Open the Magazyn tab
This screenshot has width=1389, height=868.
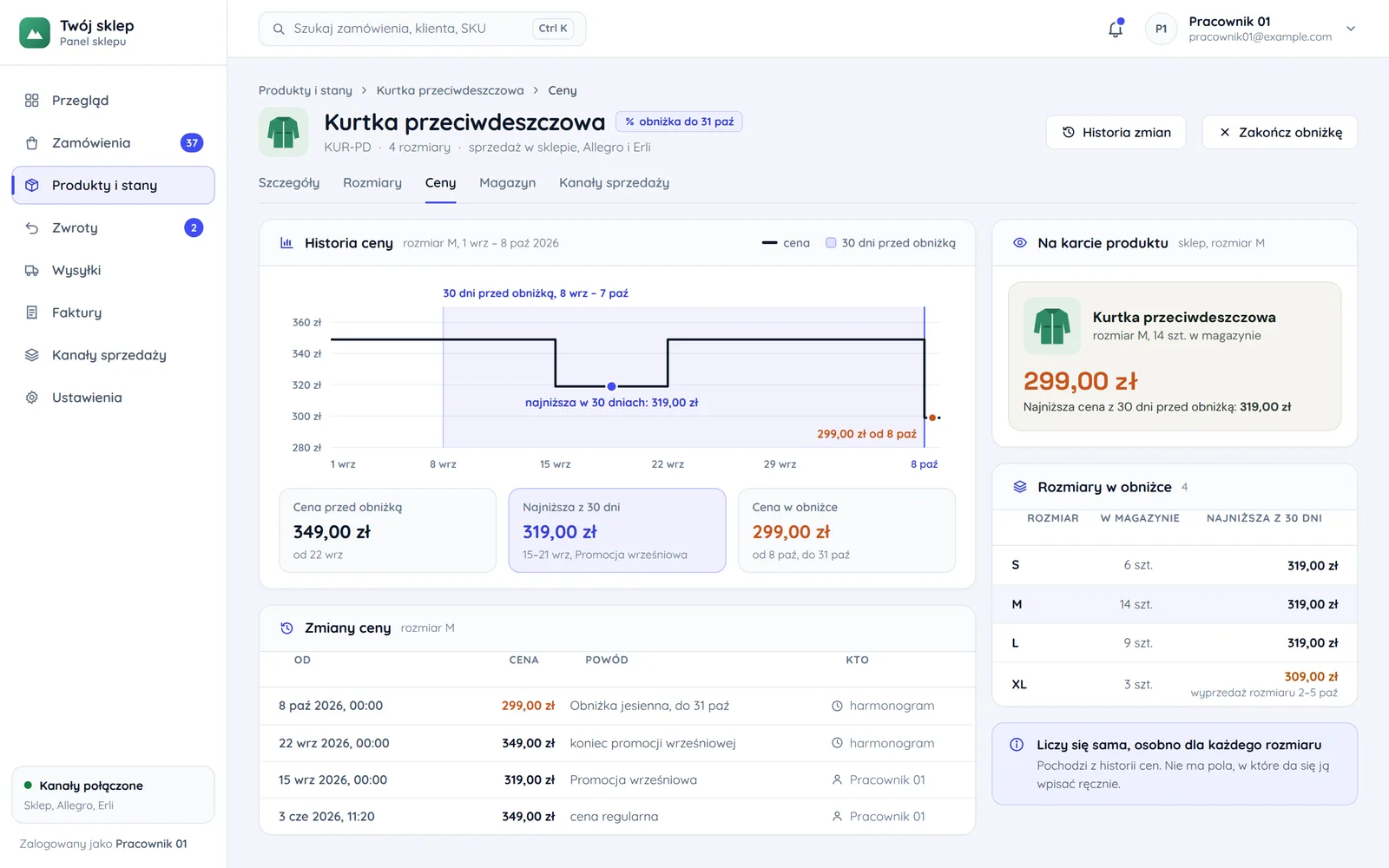507,183
